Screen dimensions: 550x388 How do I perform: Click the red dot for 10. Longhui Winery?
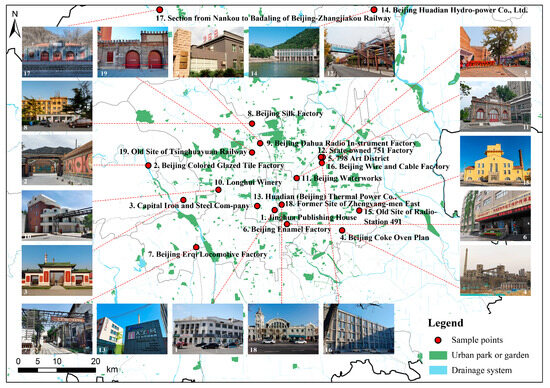218,190
